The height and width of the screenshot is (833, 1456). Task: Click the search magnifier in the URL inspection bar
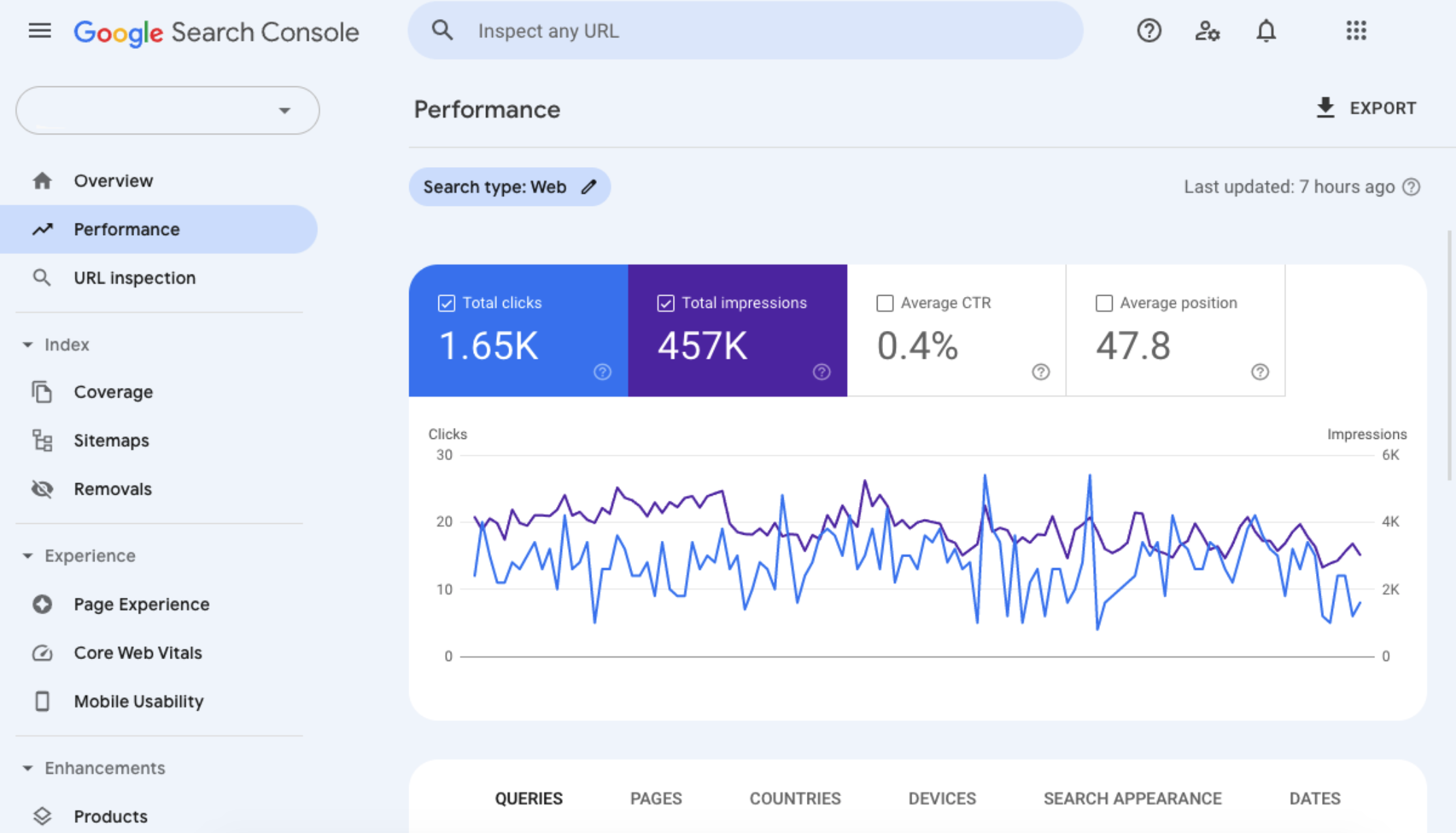(443, 31)
